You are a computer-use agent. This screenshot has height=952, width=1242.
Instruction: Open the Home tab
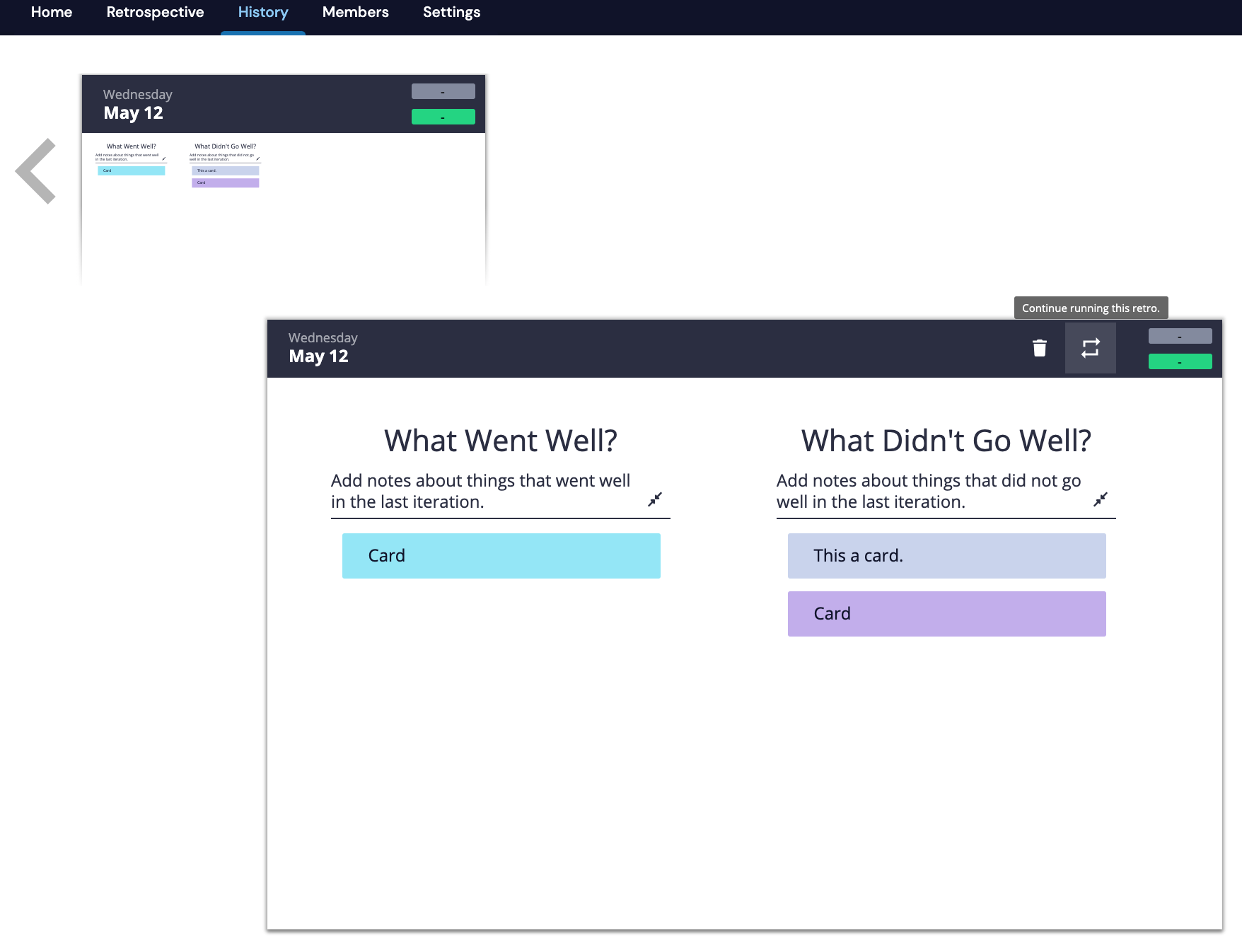click(x=52, y=13)
